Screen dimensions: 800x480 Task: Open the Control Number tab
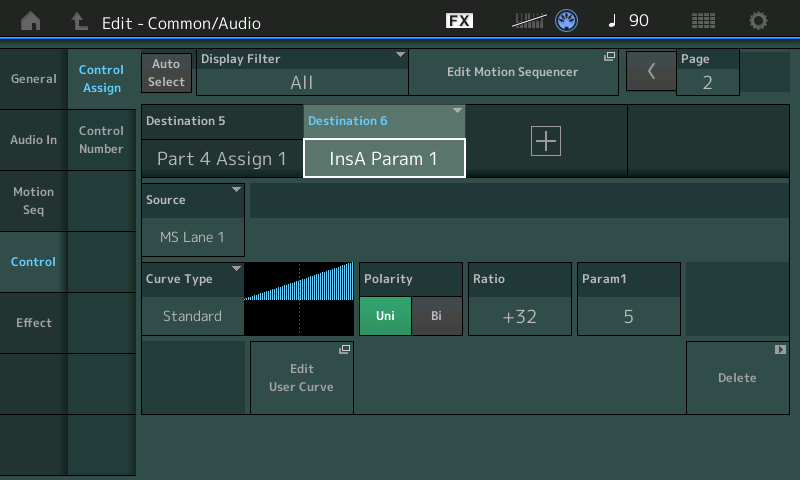(101, 140)
